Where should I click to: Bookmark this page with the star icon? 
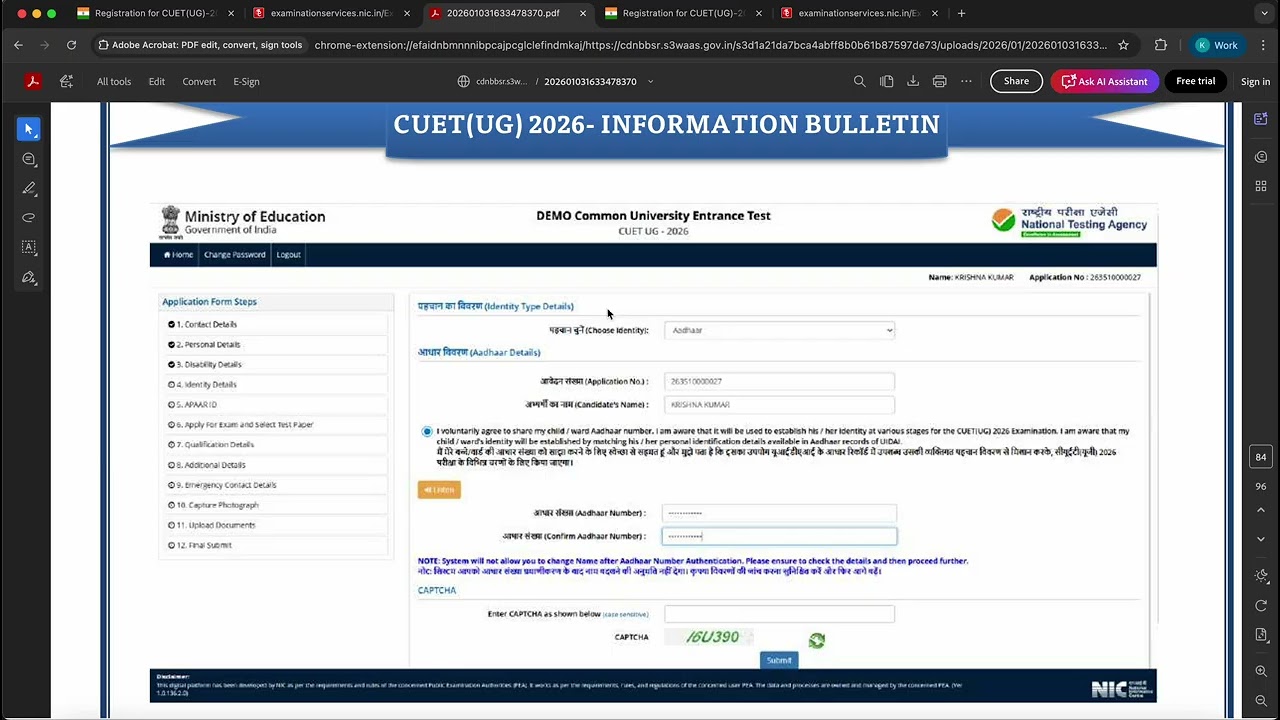click(x=1123, y=45)
